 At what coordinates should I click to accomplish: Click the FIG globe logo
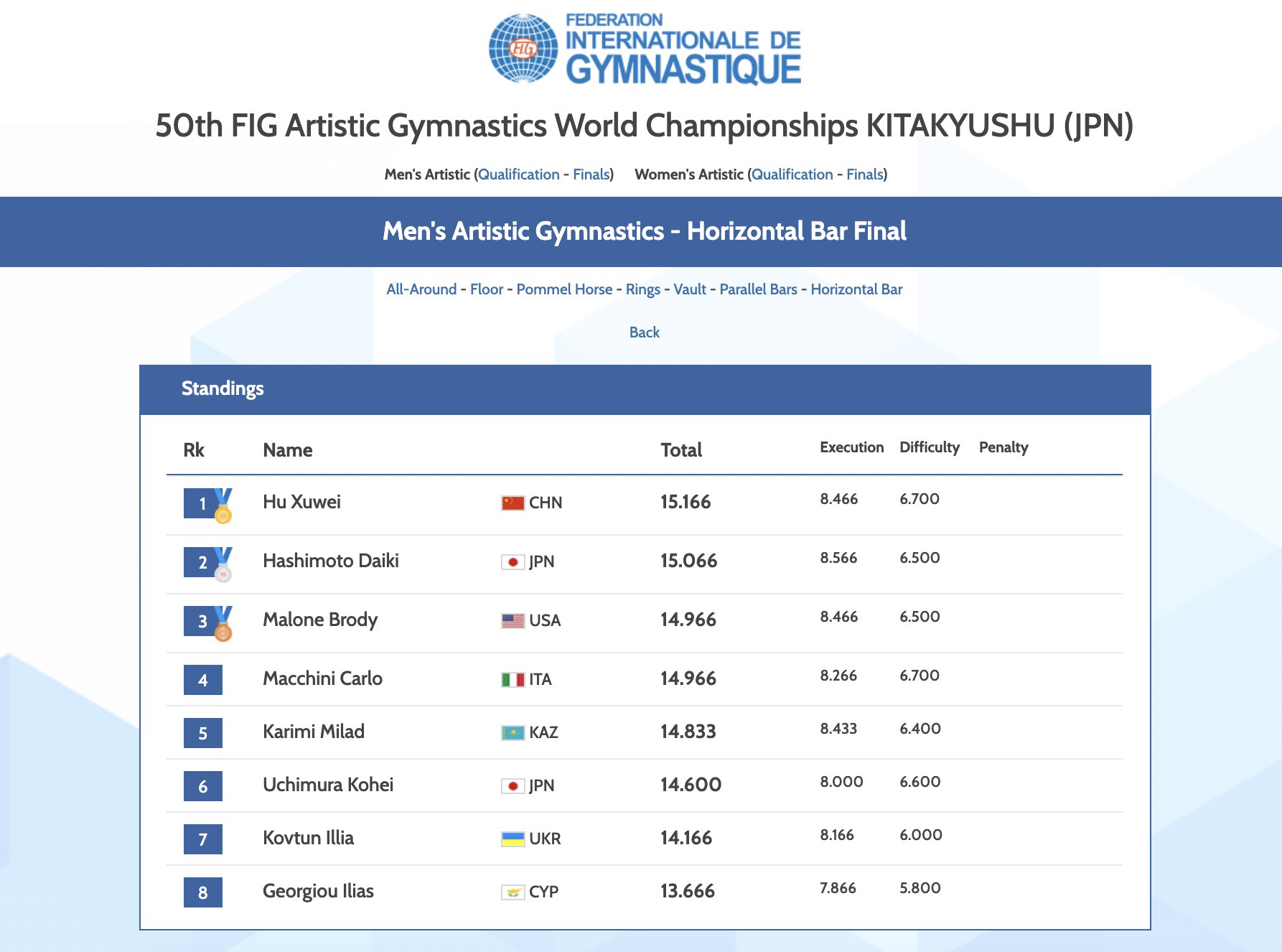pyautogui.click(x=523, y=48)
